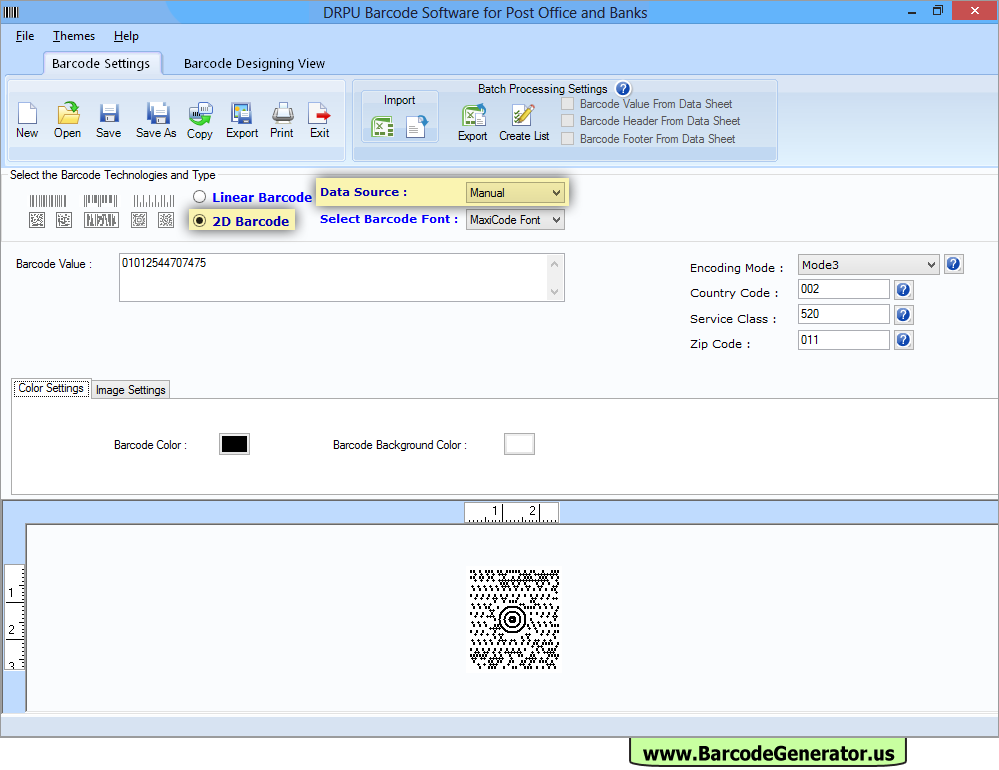Open the Themes menu
Image resolution: width=999 pixels, height=770 pixels.
[73, 35]
